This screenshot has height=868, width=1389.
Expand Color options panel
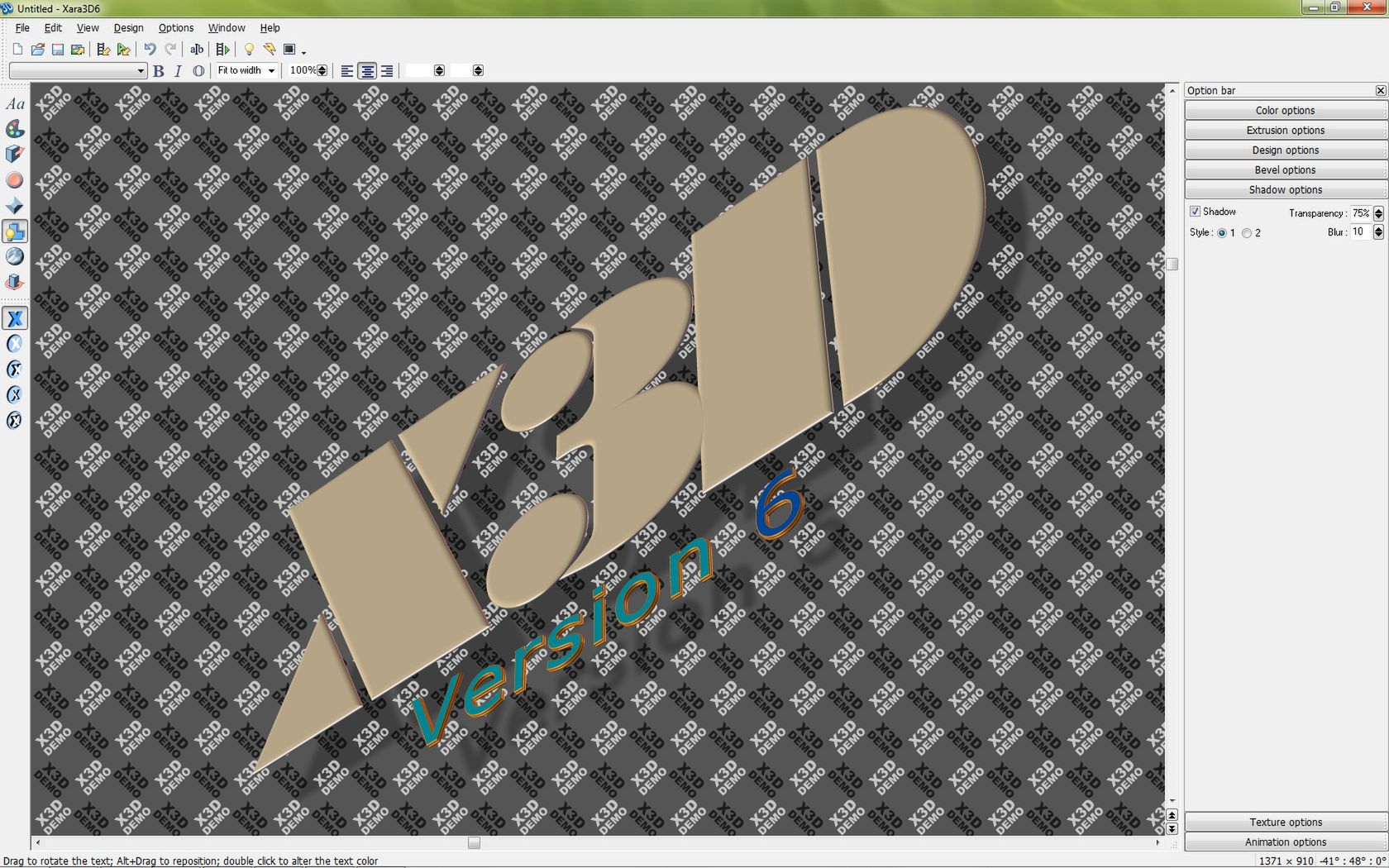[1286, 111]
